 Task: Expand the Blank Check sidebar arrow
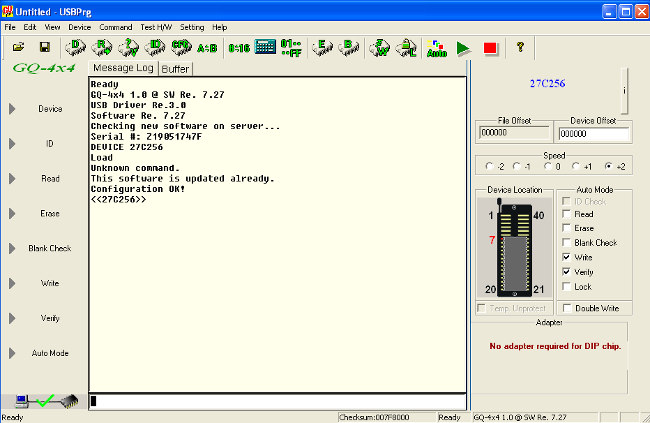tap(12, 248)
